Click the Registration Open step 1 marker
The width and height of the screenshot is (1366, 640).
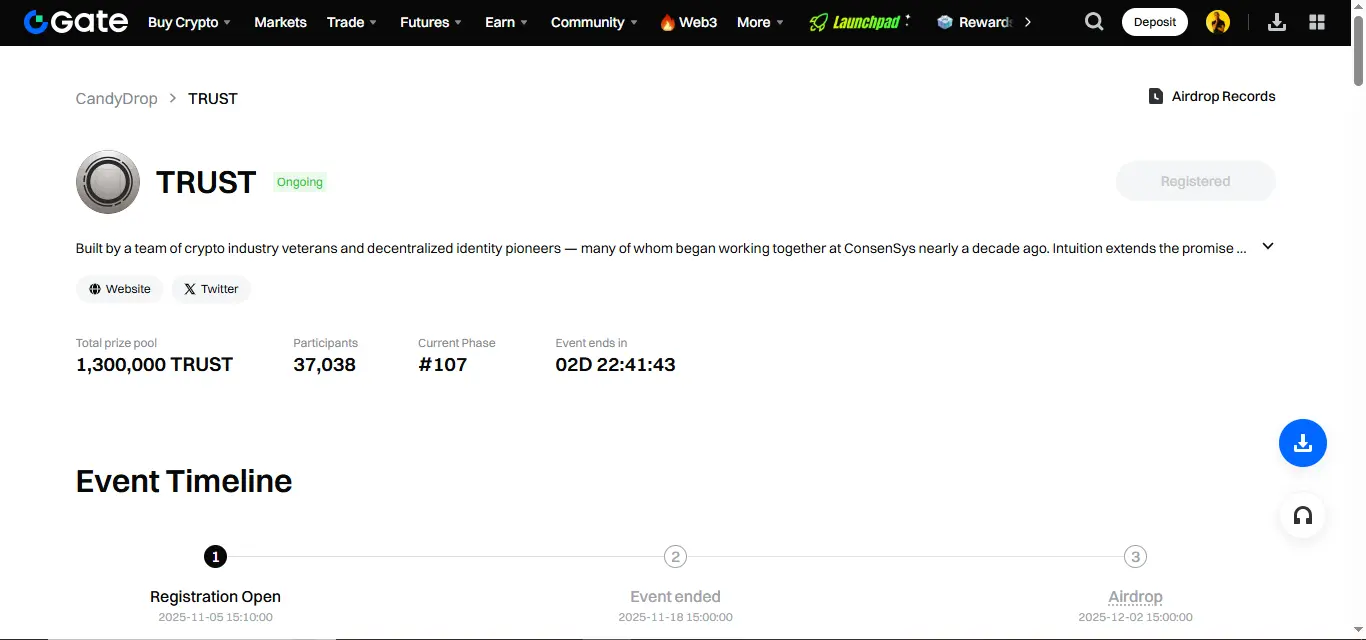pyautogui.click(x=215, y=556)
